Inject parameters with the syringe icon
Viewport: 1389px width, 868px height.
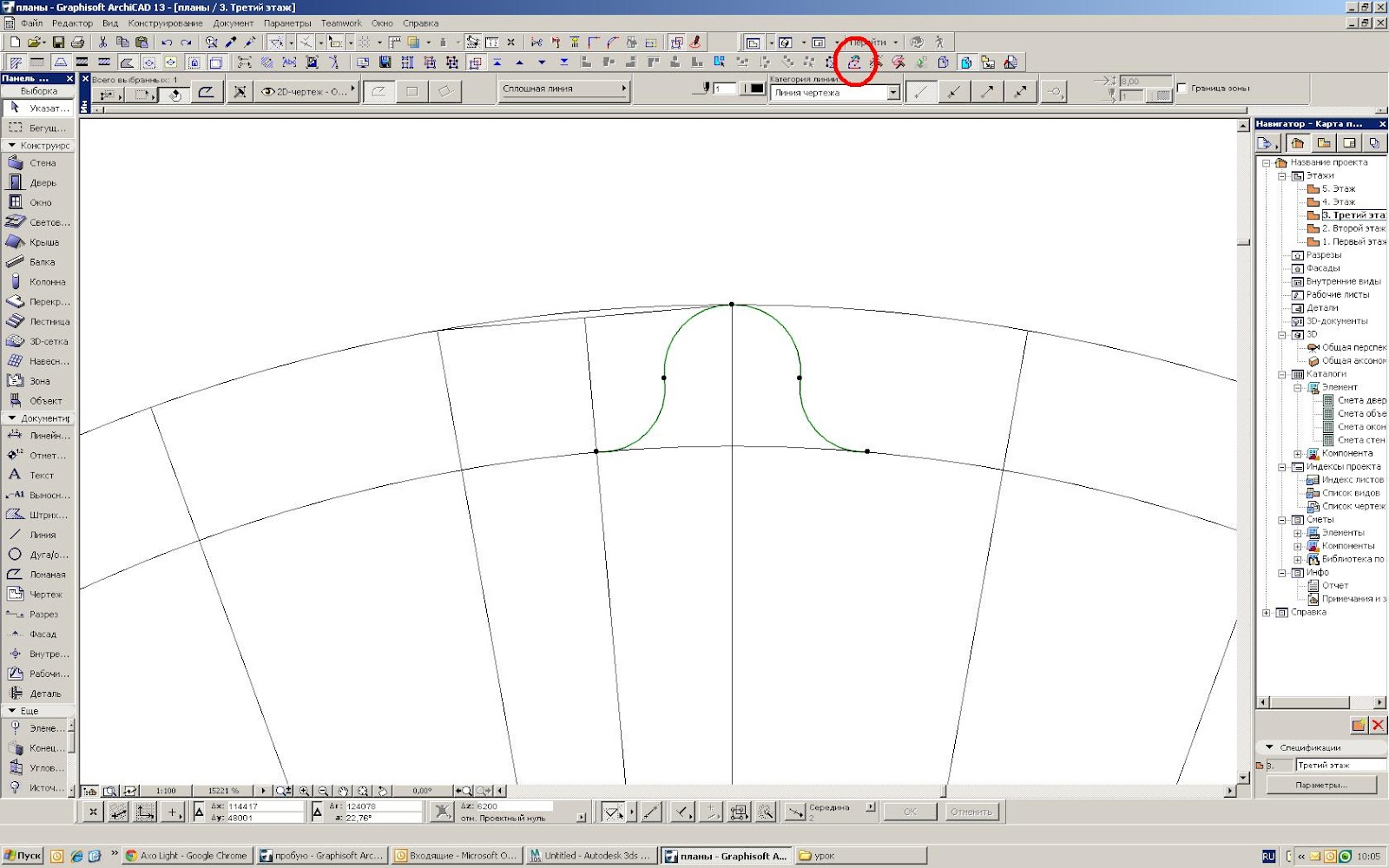click(x=250, y=42)
